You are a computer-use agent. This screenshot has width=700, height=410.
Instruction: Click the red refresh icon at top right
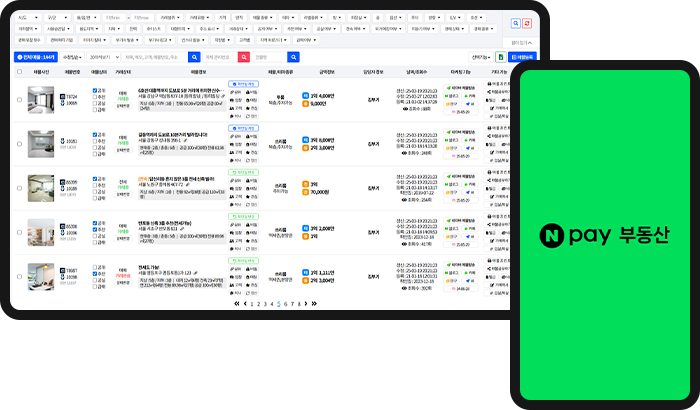coord(528,22)
